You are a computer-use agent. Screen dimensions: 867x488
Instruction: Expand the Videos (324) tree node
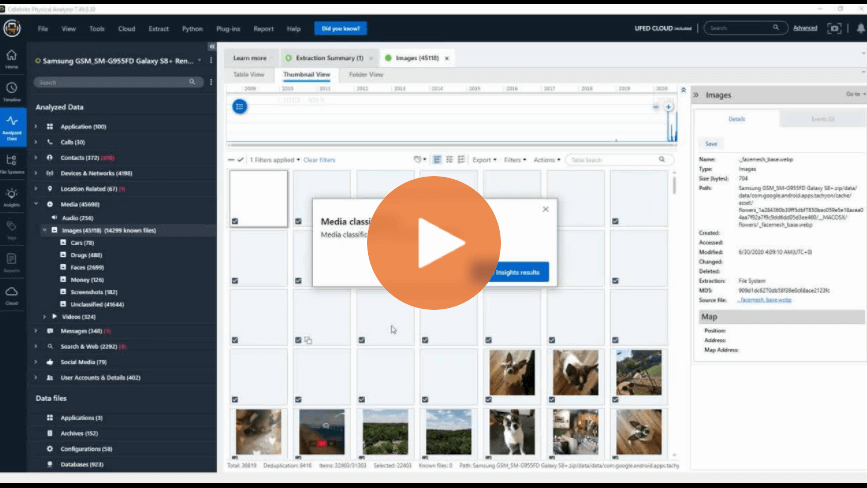(45, 317)
